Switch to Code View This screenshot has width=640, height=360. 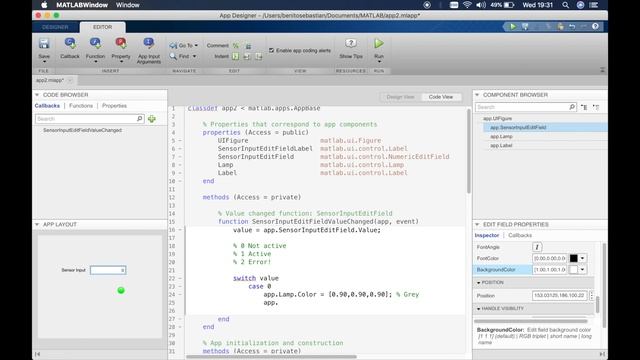click(x=441, y=97)
